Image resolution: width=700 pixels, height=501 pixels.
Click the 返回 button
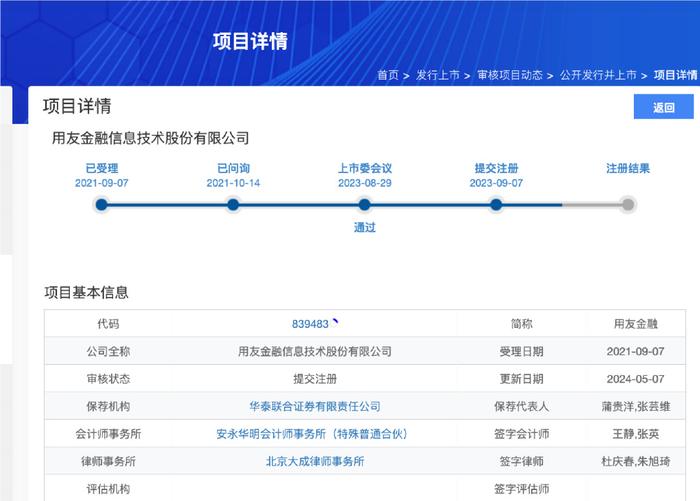pos(663,107)
